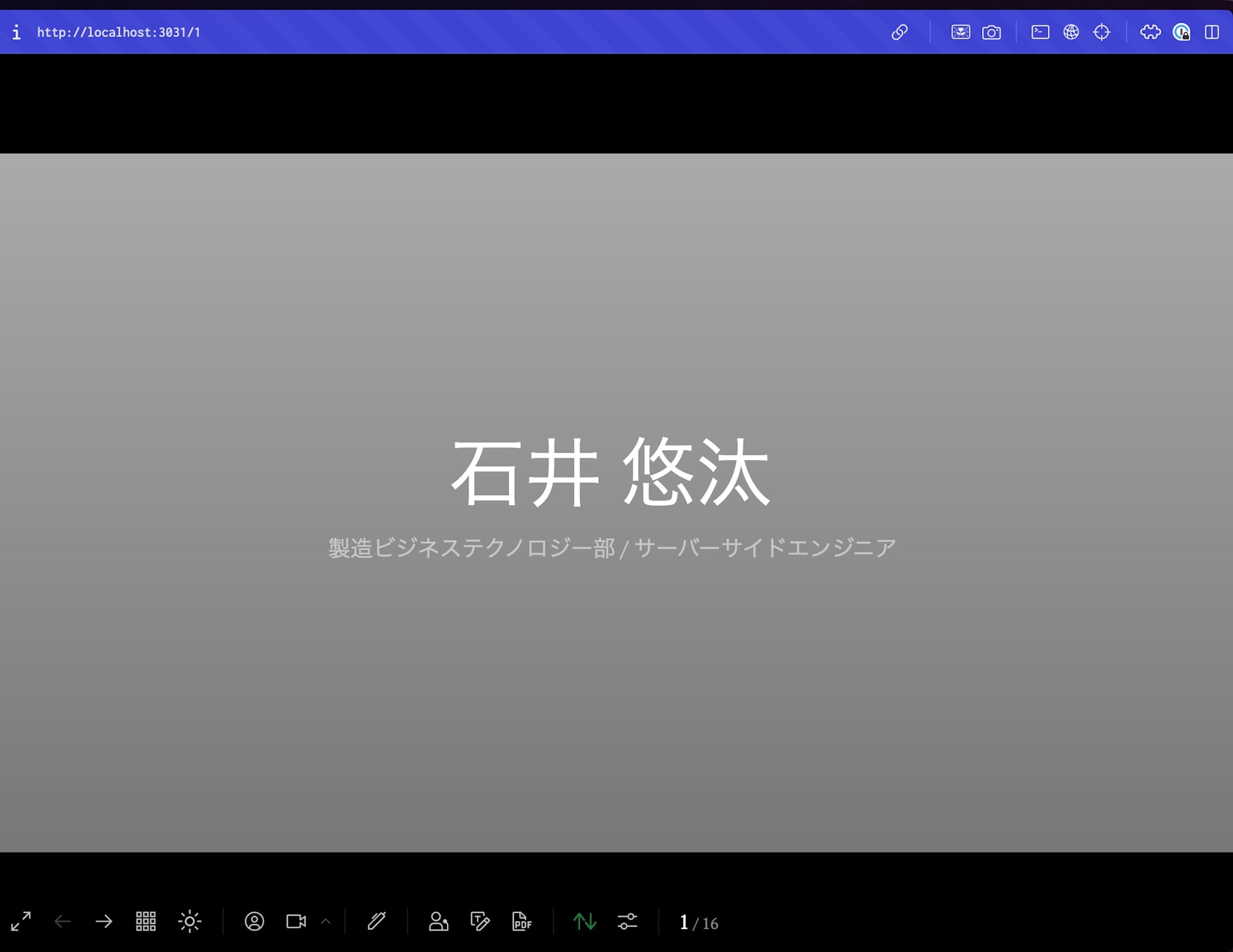Open the slides grid overview
The height and width of the screenshot is (952, 1233).
[145, 922]
